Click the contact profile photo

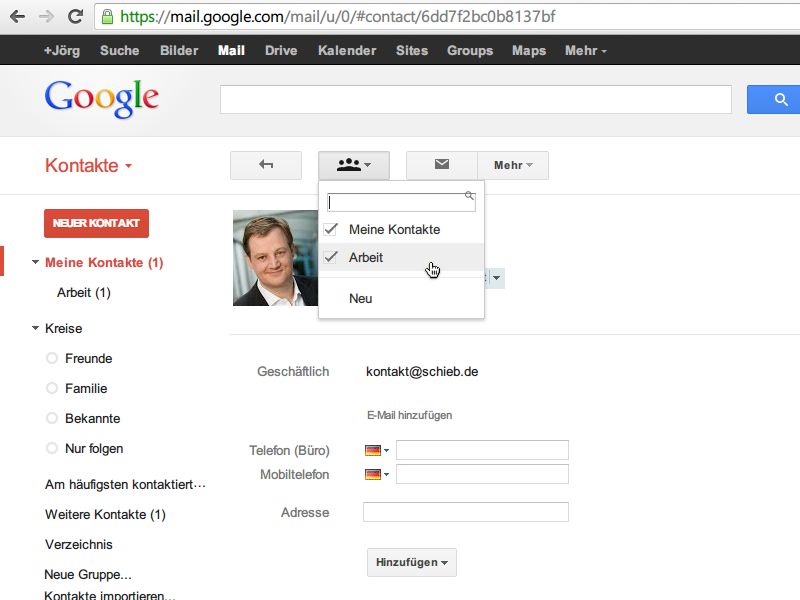pos(276,258)
